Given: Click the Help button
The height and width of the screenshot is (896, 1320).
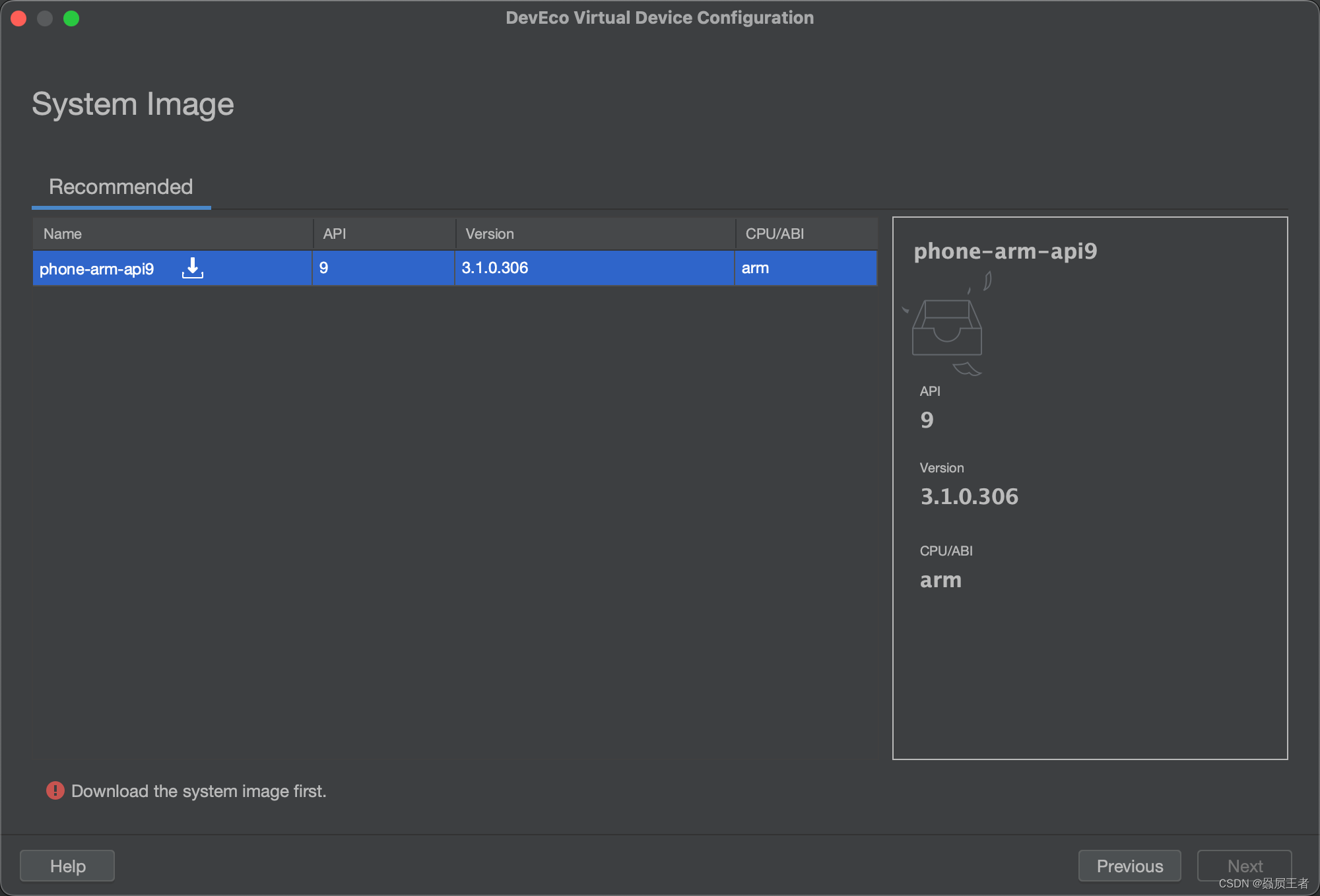Looking at the screenshot, I should point(67,866).
